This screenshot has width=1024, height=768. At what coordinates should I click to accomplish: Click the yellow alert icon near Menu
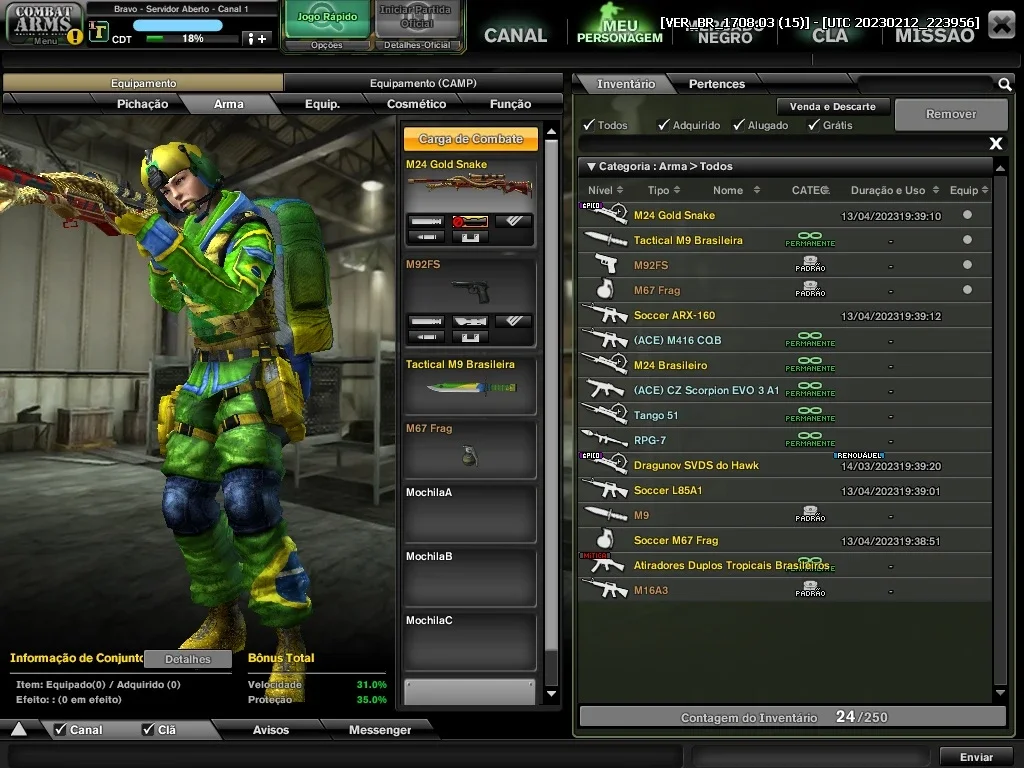coord(75,37)
